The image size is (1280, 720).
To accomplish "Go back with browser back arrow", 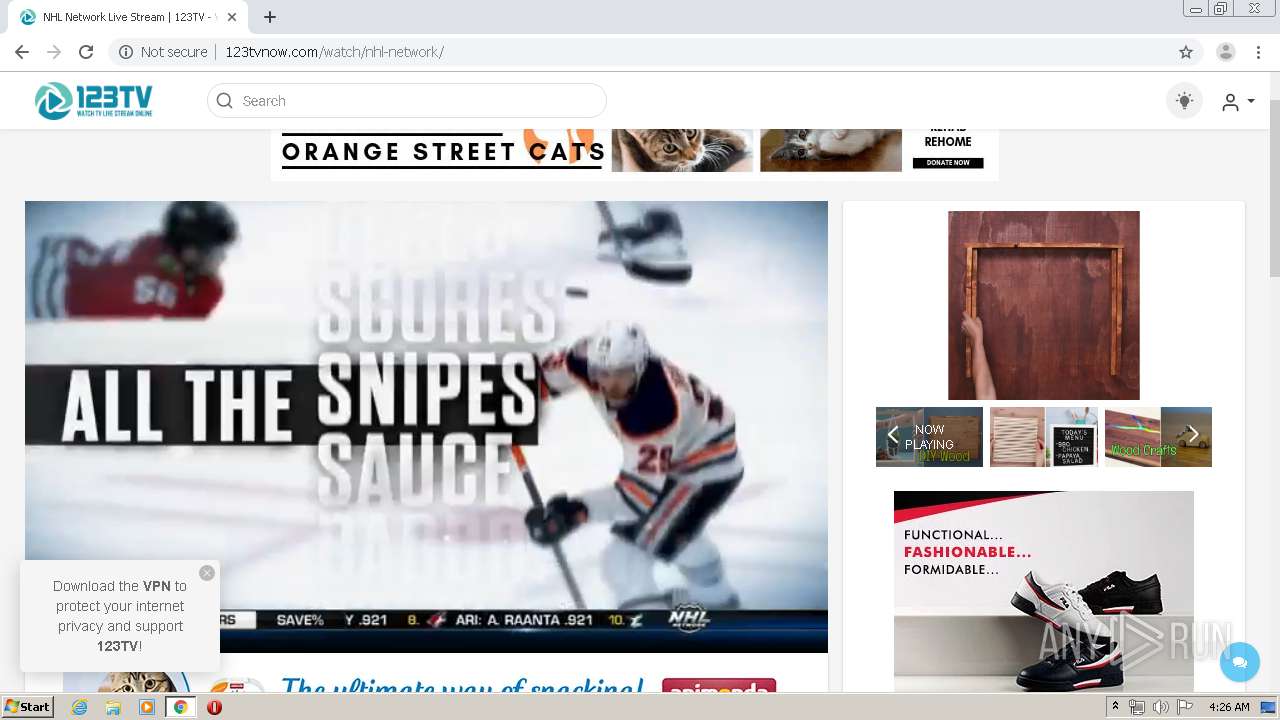I will tap(22, 52).
